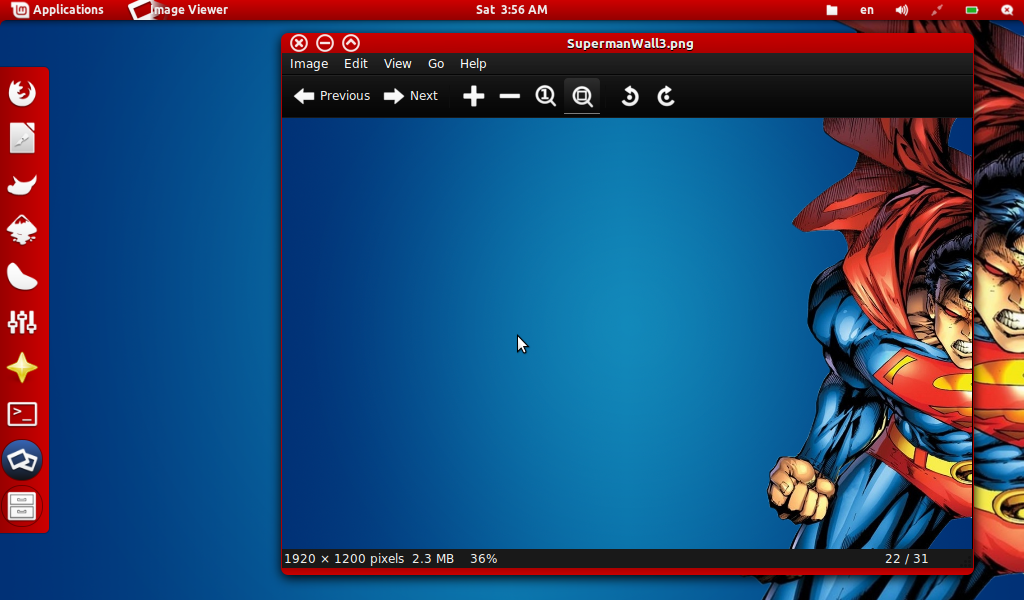Launch Firefox from the dock
The width and height of the screenshot is (1024, 600).
tap(22, 92)
